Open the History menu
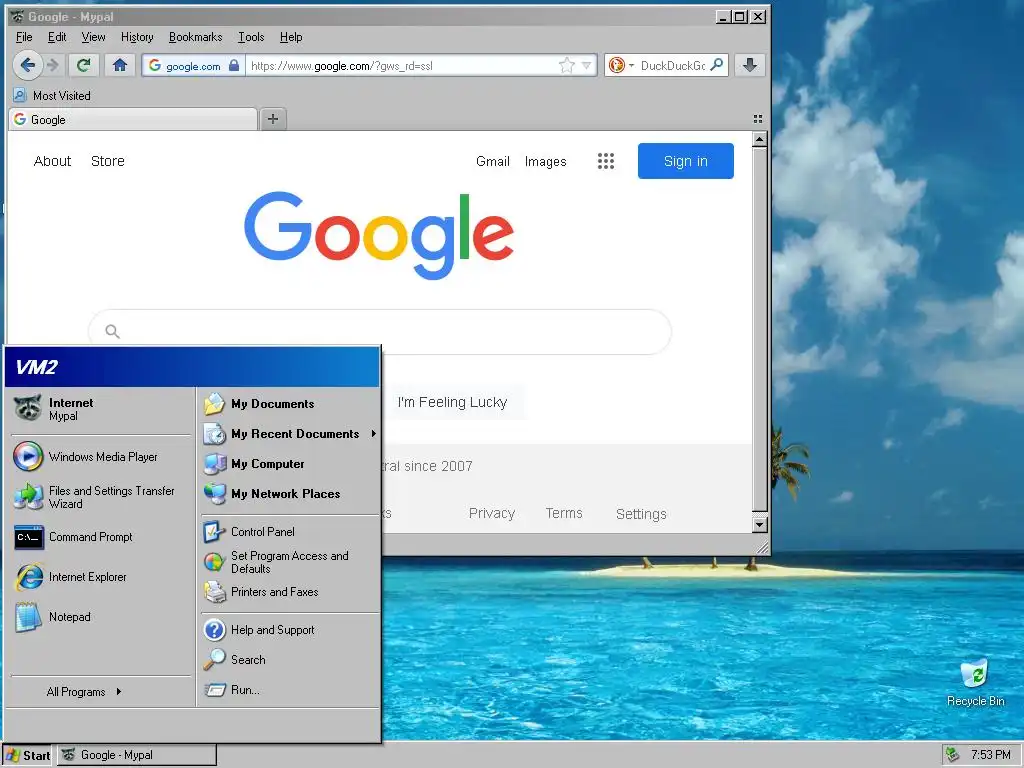Image resolution: width=1024 pixels, height=768 pixels. point(137,37)
